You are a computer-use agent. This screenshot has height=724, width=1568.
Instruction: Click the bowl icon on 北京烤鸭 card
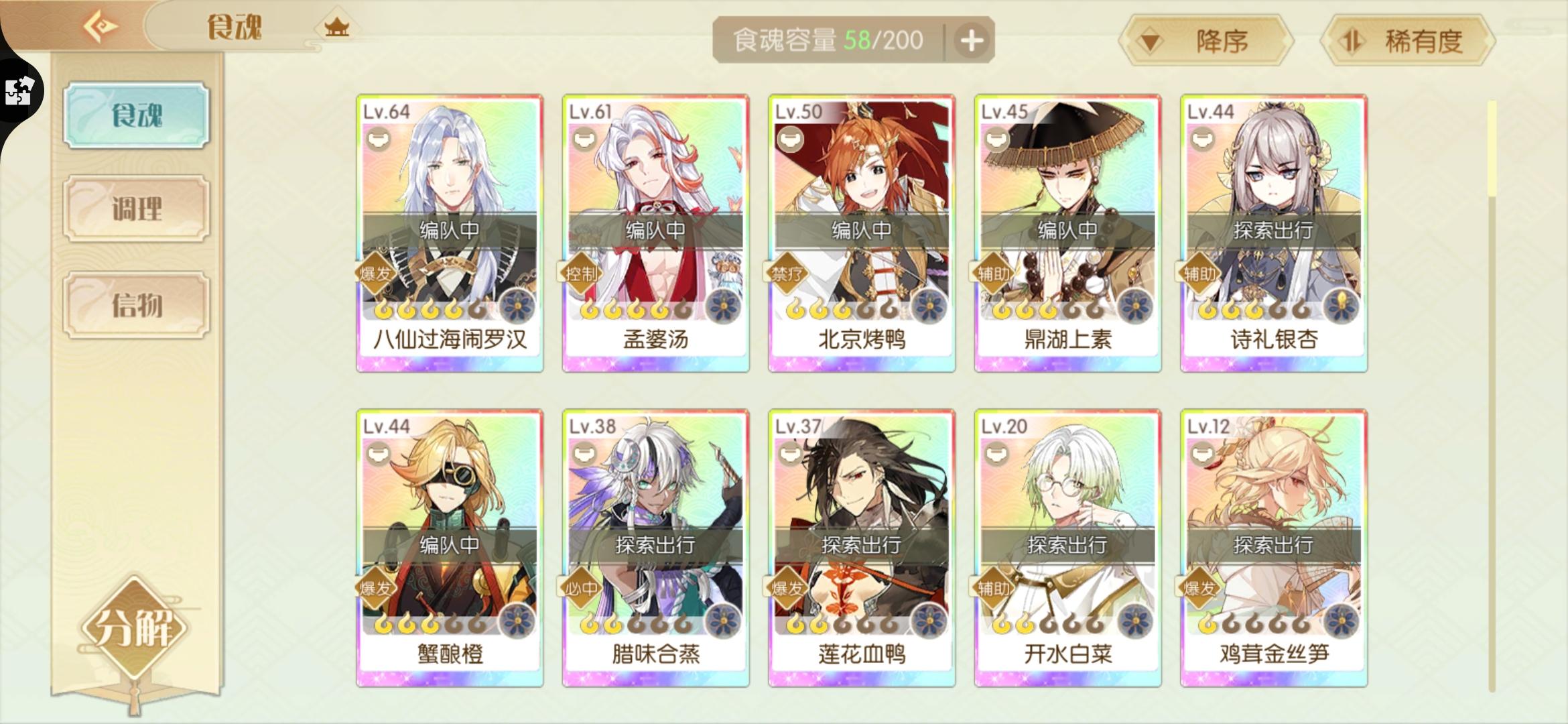click(x=790, y=140)
